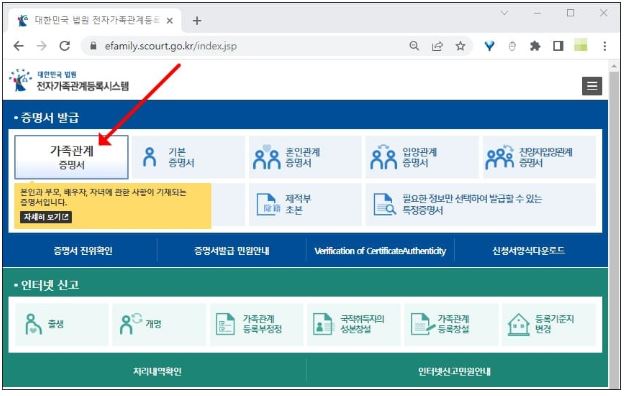Open the 증명서발급 민원안내 menu
The image size is (625, 396).
[x=232, y=251]
